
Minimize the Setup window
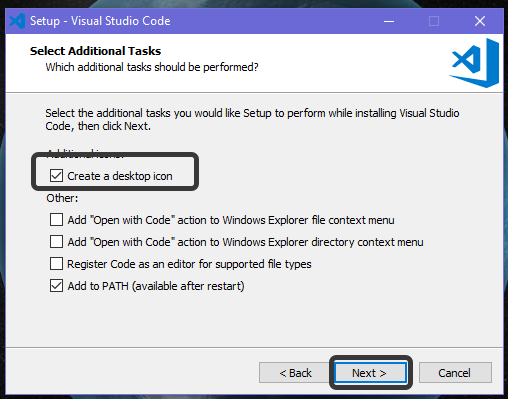(x=389, y=21)
